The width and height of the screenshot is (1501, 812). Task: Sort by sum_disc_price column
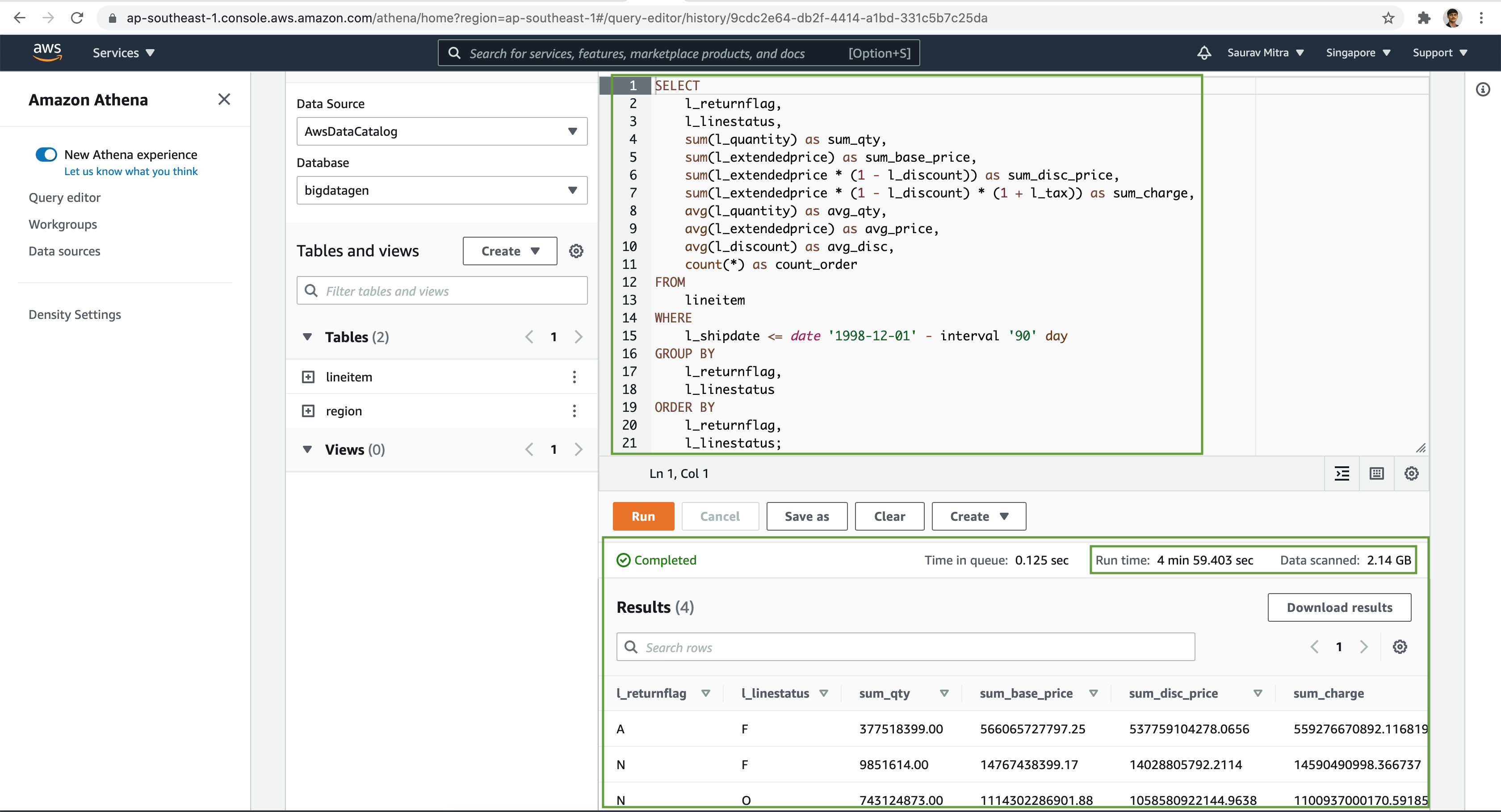[1258, 693]
